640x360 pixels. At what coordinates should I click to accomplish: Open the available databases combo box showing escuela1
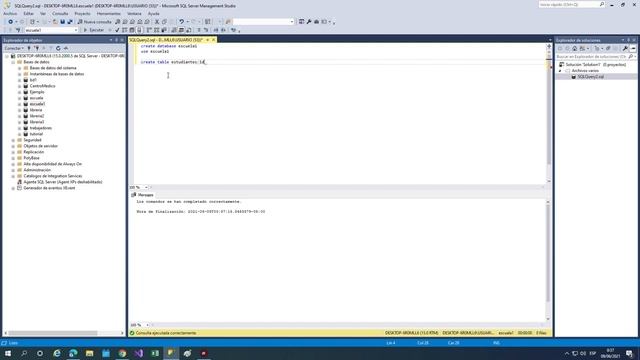tap(51, 30)
